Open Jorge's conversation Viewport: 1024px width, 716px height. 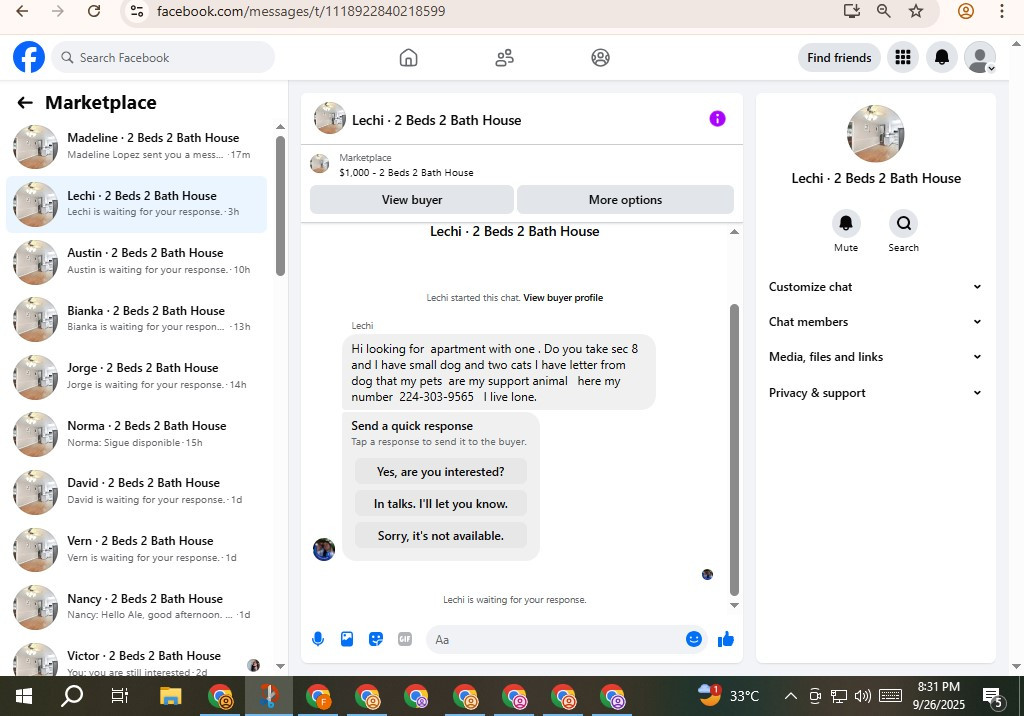(x=136, y=376)
